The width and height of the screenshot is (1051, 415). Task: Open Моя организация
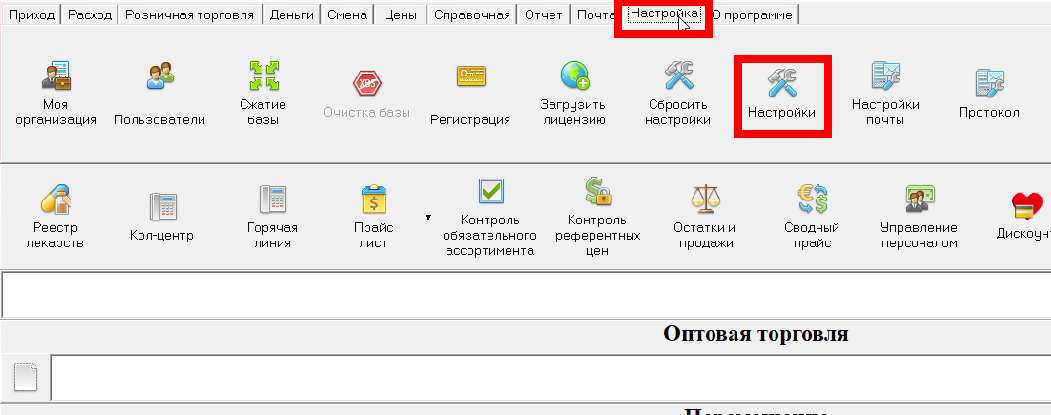pyautogui.click(x=56, y=93)
